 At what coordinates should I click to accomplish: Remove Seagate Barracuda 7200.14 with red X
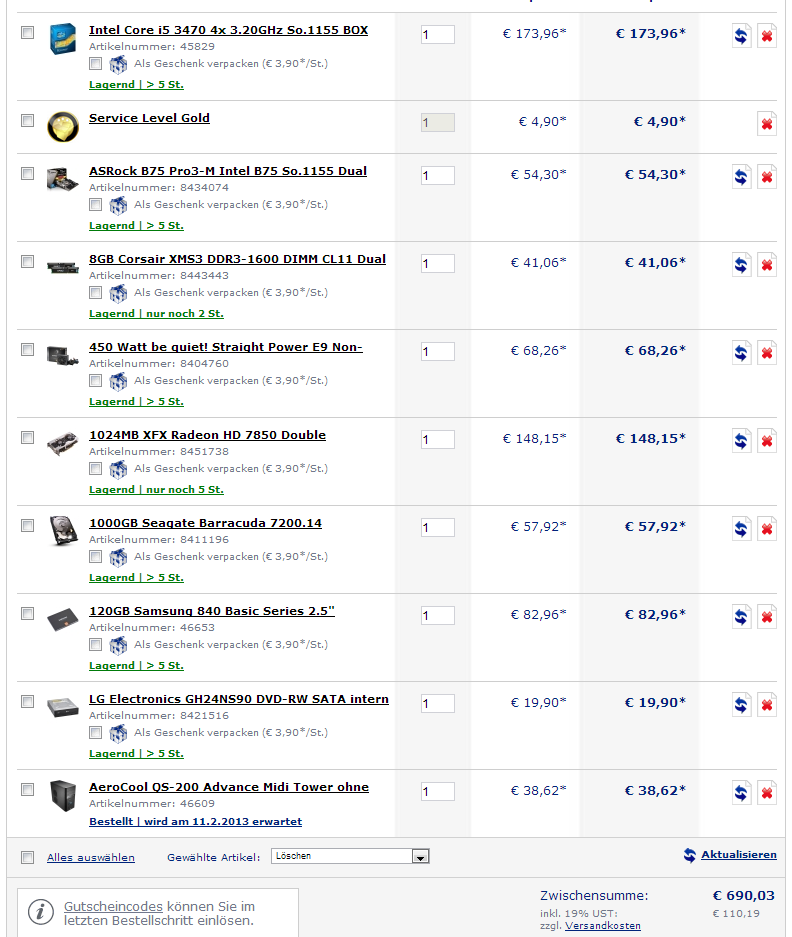[767, 528]
